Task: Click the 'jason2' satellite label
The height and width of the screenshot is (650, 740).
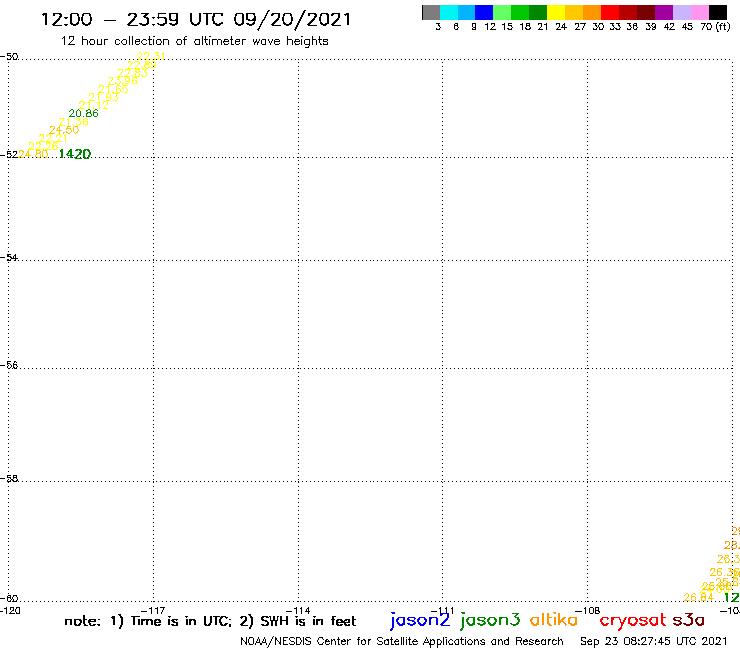Action: [420, 620]
